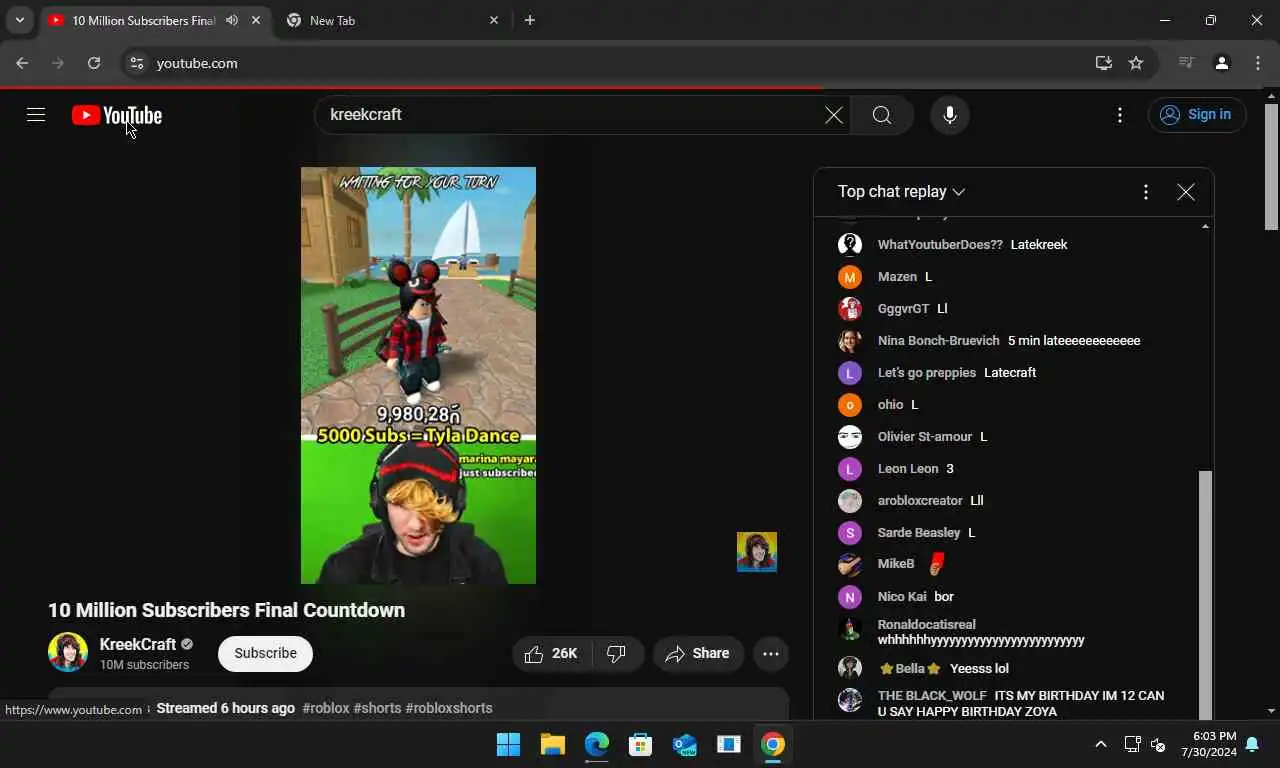Image resolution: width=1280 pixels, height=768 pixels.
Task: Expand the Top chat replay dropdown
Action: [901, 192]
